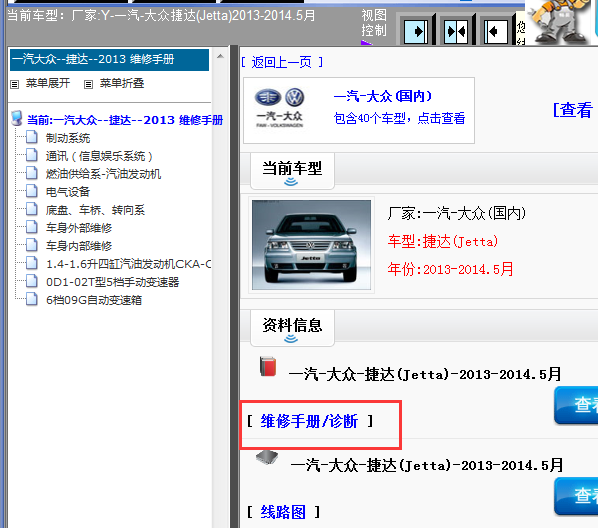The width and height of the screenshot is (598, 528).
Task: Click root node 当前:一汽大众--捷达--2013 维修手册
Action: click(125, 120)
